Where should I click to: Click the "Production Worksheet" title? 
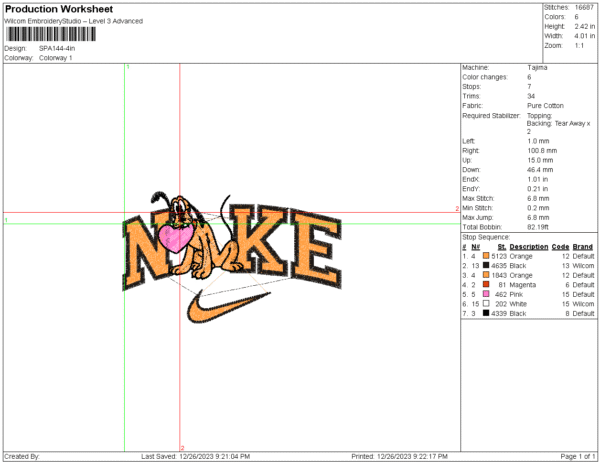59,9
